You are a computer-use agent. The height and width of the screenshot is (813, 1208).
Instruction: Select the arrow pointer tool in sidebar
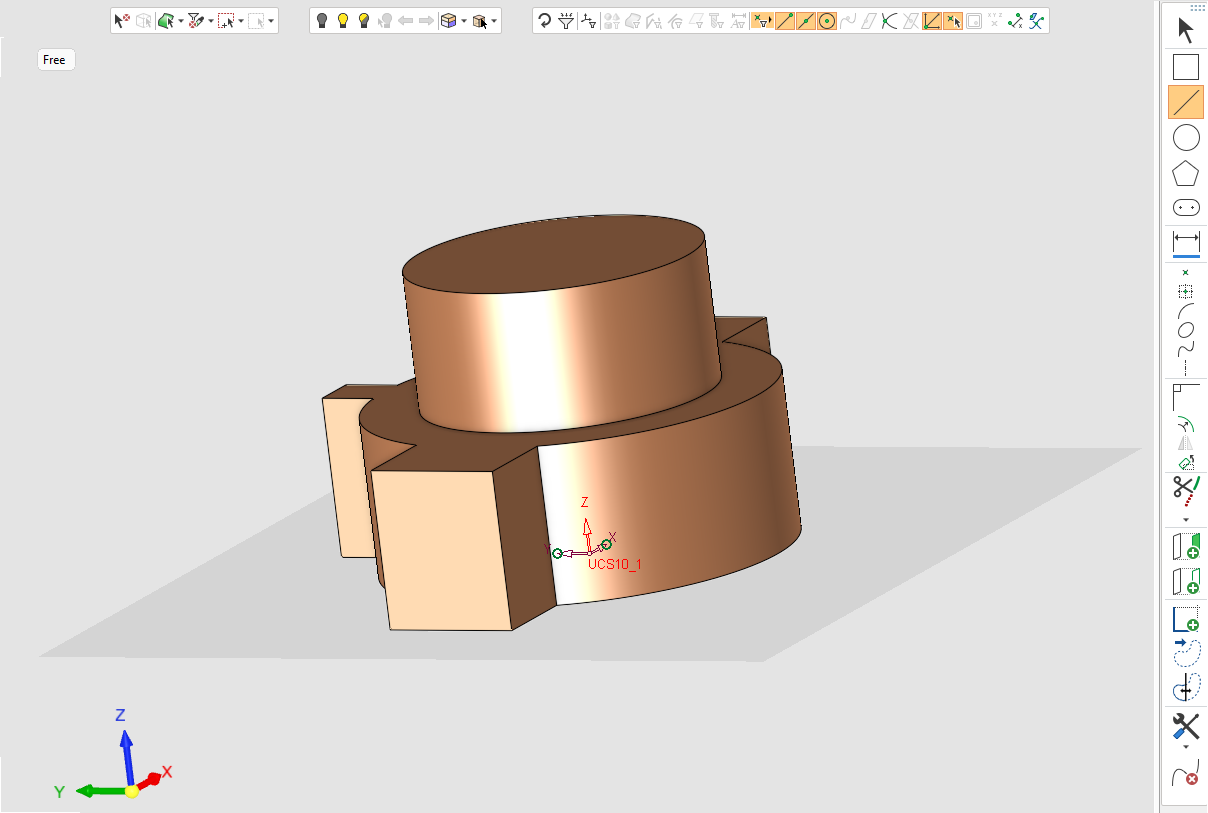tap(1185, 31)
